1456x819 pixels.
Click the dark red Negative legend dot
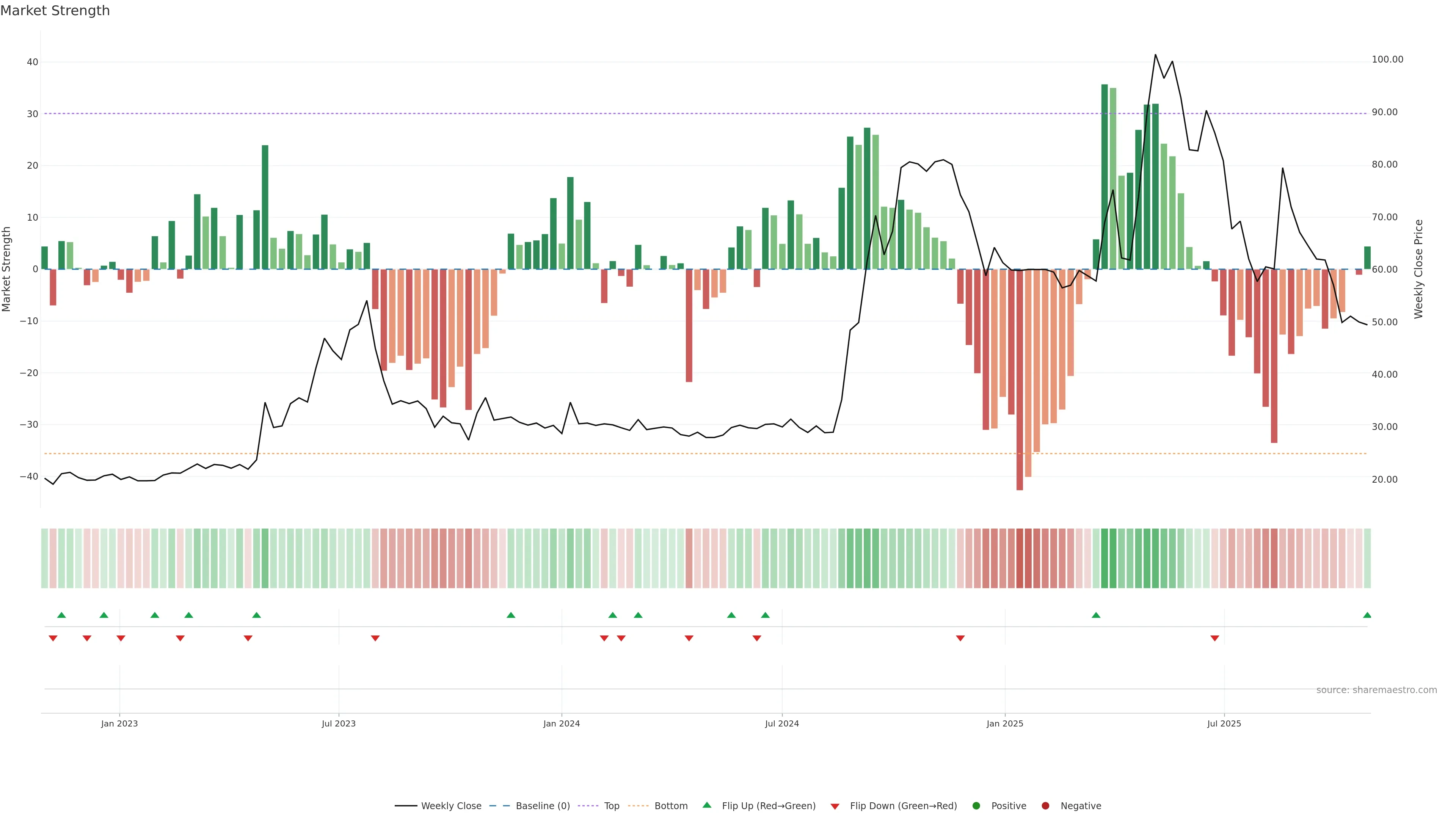[1045, 806]
